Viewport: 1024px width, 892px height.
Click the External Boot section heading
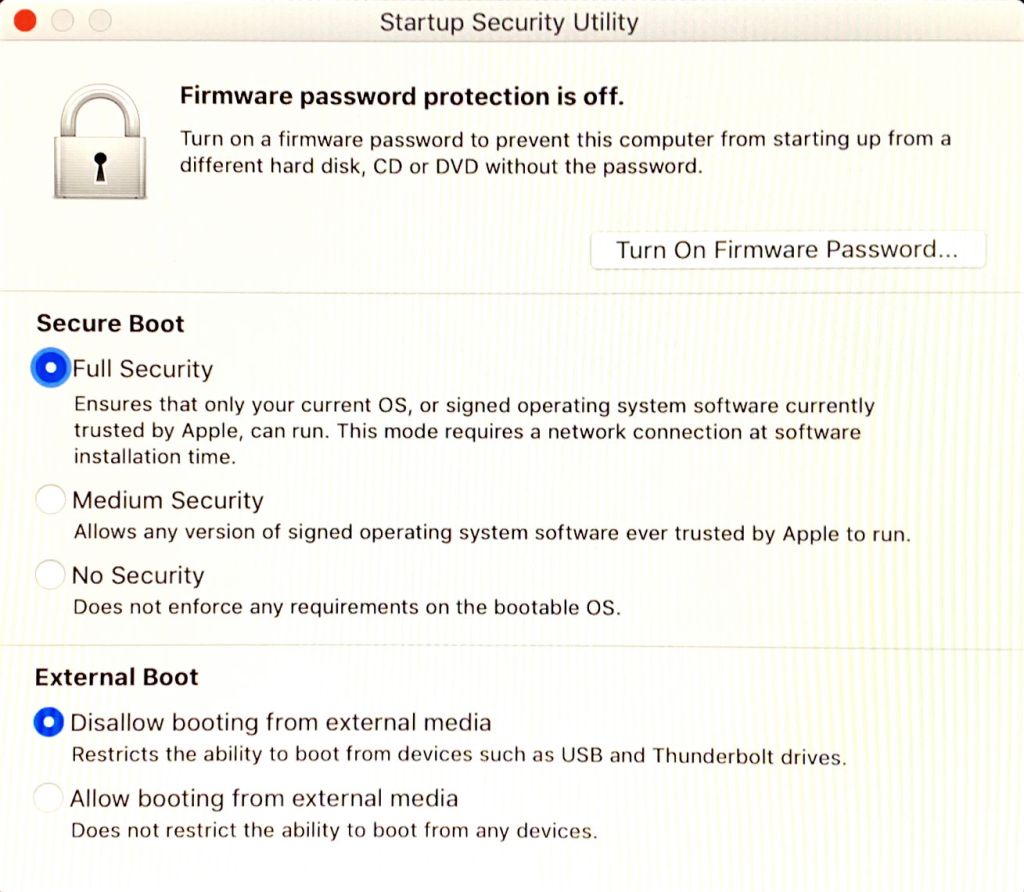[x=116, y=677]
